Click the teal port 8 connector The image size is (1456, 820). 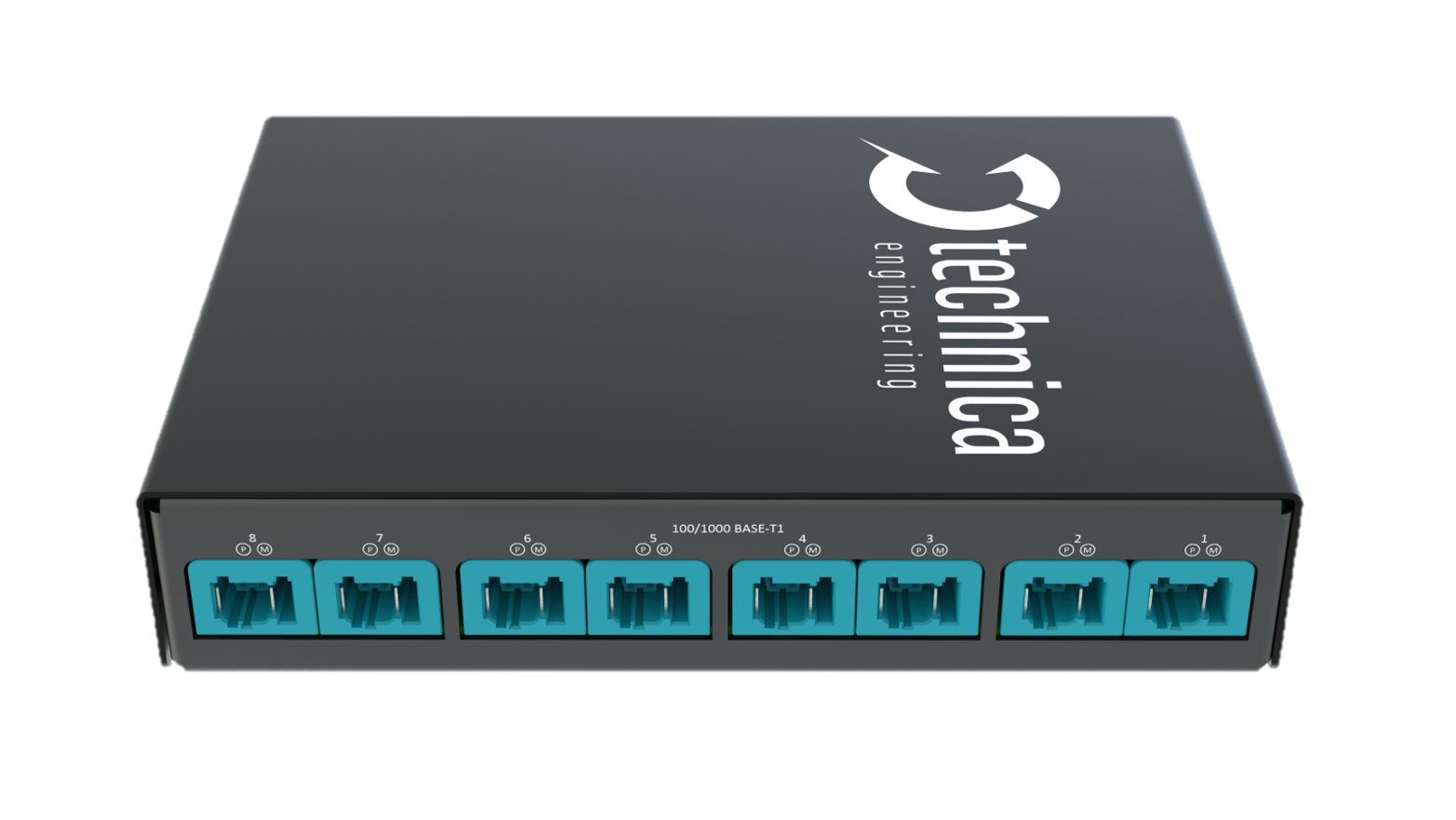251,598
